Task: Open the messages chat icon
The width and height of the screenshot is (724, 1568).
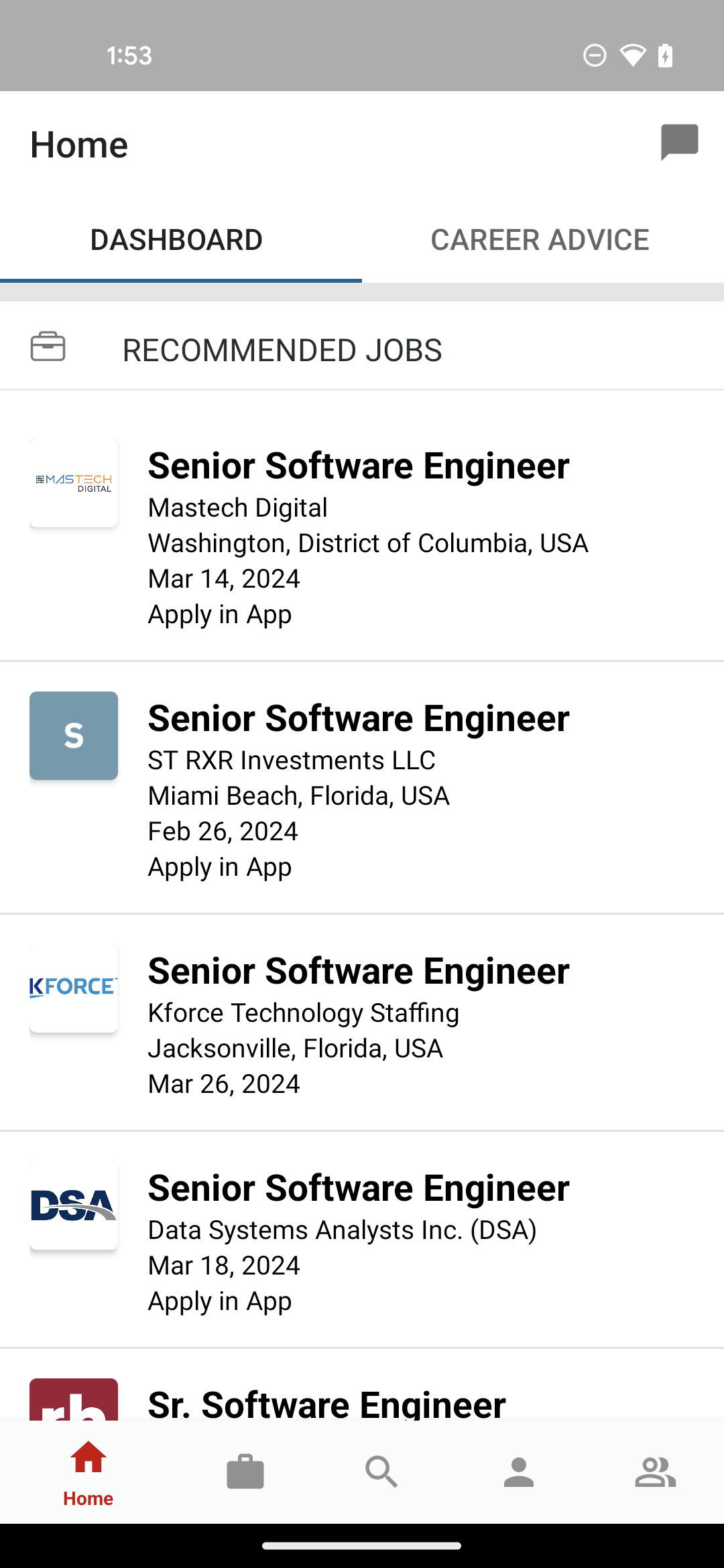Action: pyautogui.click(x=679, y=142)
